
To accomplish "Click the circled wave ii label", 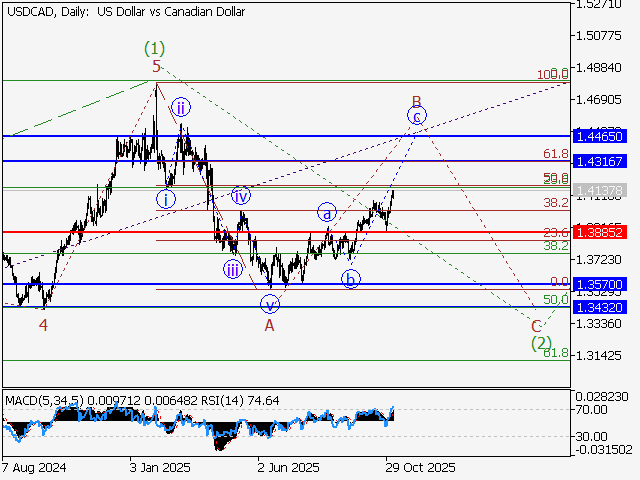I will tap(180, 107).
